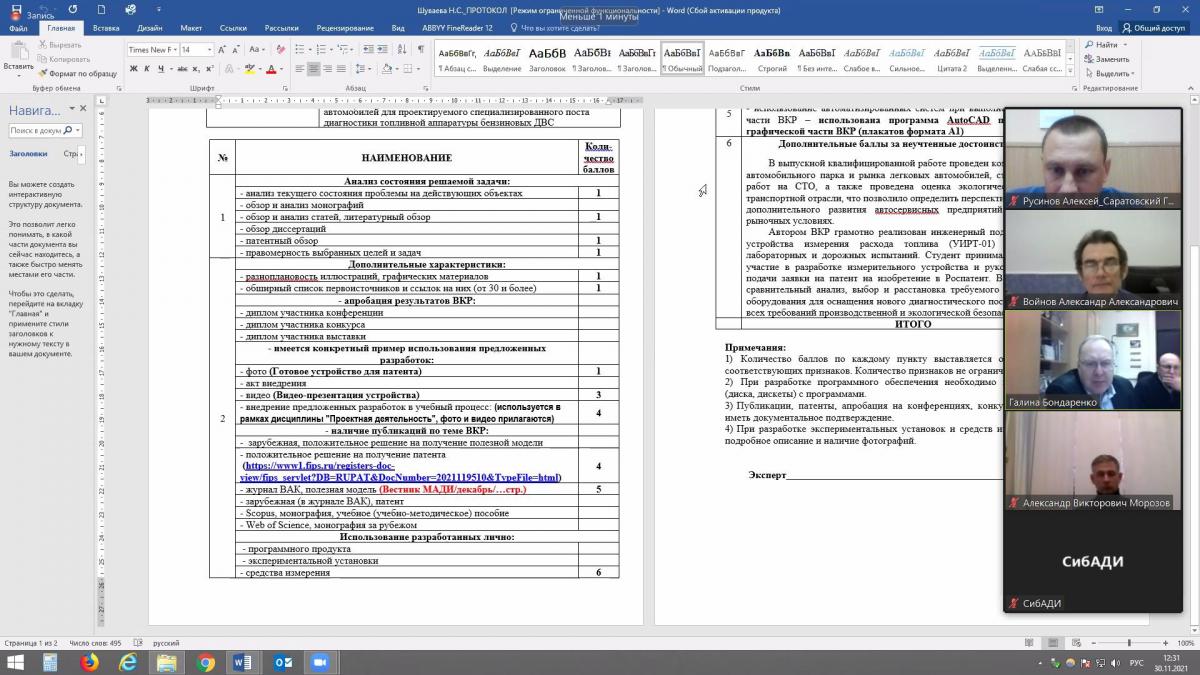Click red font color button

coord(272,68)
